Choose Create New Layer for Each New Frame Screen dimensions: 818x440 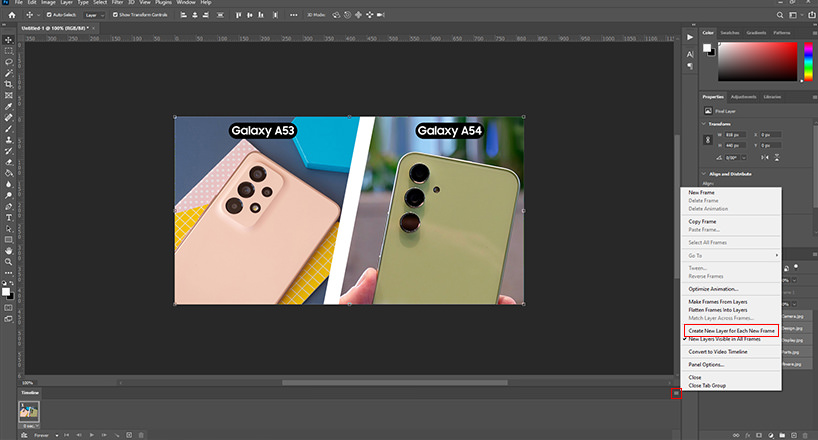click(x=731, y=331)
